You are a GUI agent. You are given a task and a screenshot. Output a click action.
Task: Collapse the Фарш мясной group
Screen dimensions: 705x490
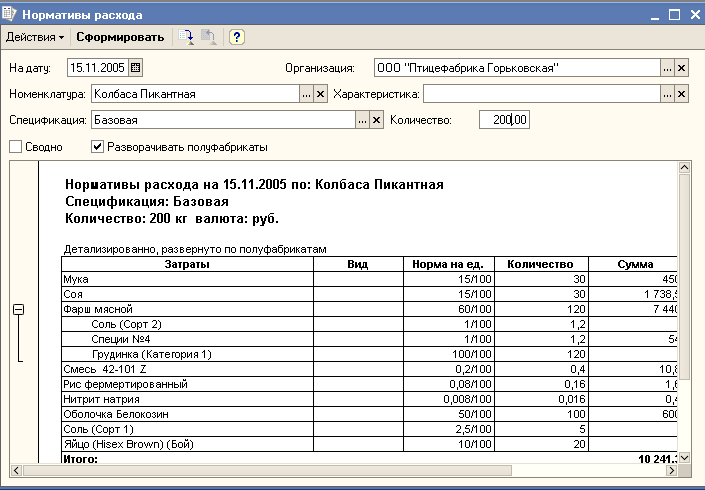(x=18, y=309)
